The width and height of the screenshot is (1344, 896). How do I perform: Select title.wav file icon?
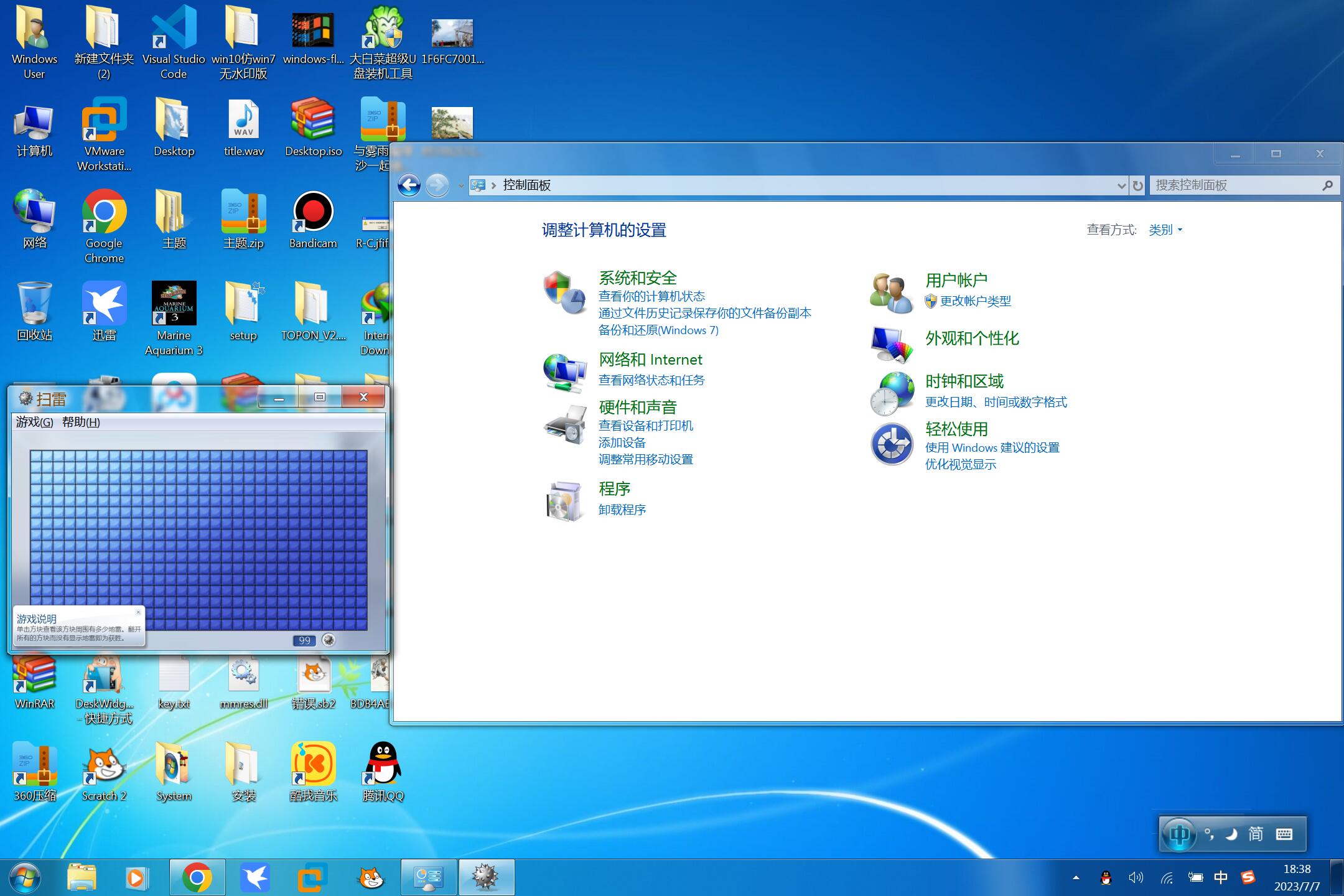(243, 128)
